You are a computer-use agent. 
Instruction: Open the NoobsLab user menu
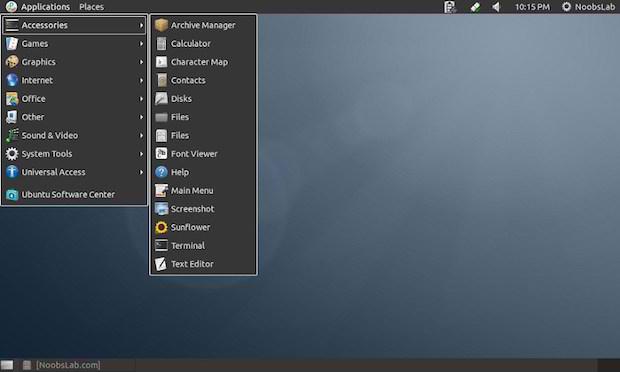point(588,7)
